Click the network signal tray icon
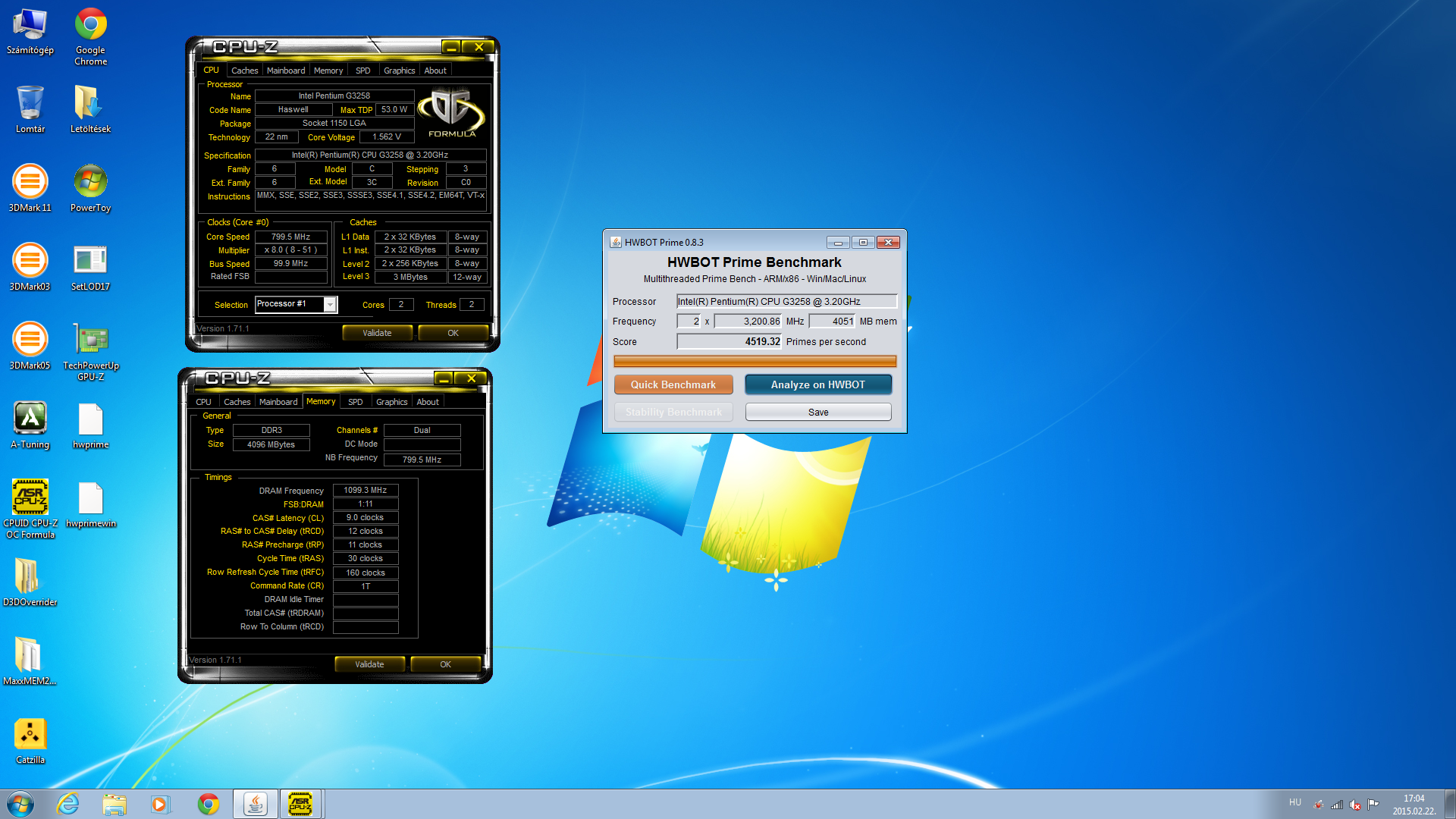This screenshot has width=1456, height=819. [1337, 805]
